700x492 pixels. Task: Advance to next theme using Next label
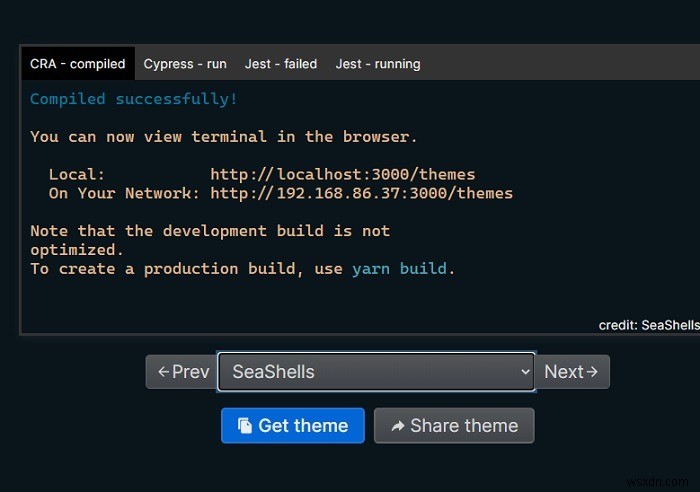pyautogui.click(x=564, y=371)
